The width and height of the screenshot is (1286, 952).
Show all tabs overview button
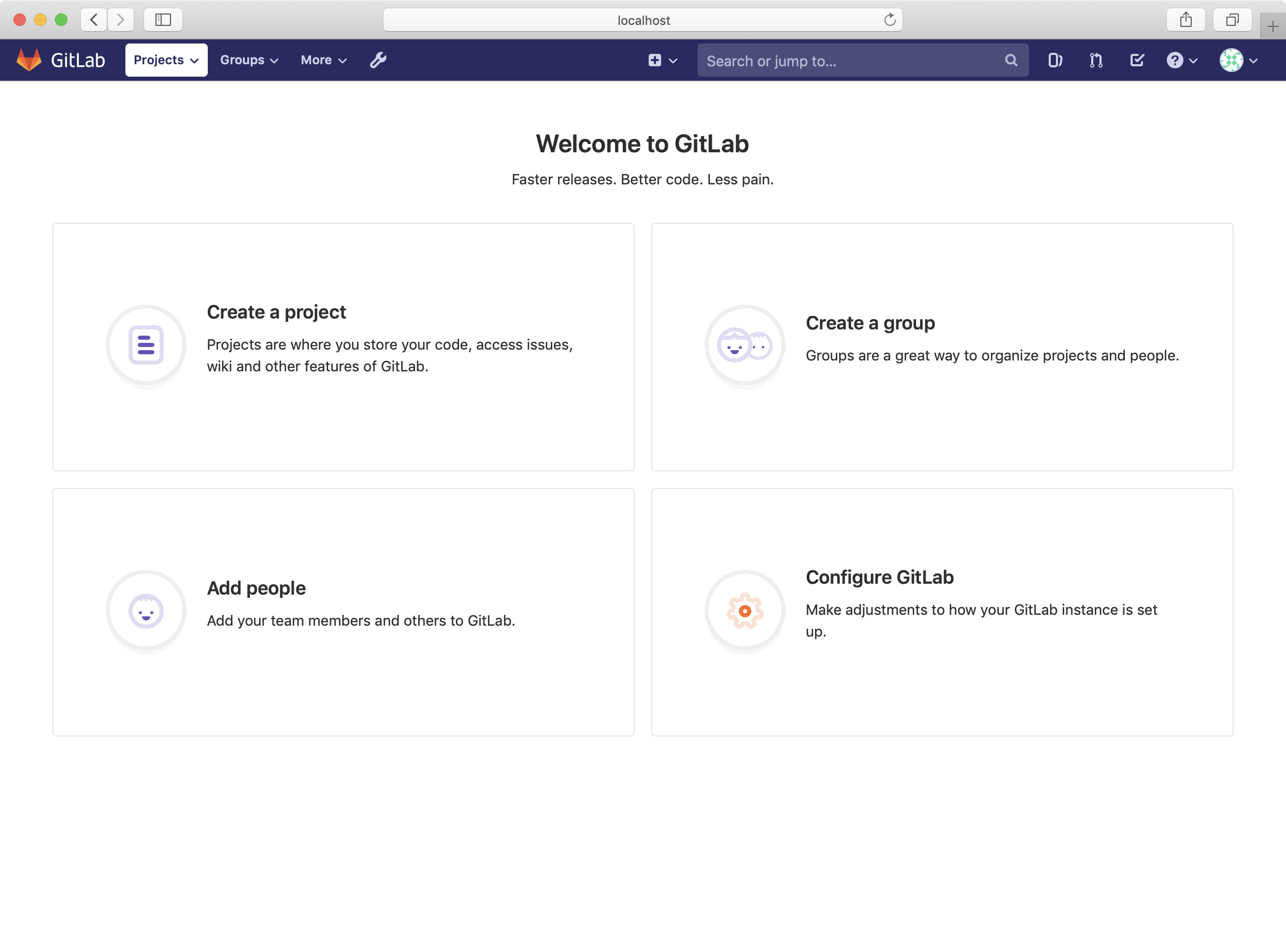pyautogui.click(x=1233, y=20)
